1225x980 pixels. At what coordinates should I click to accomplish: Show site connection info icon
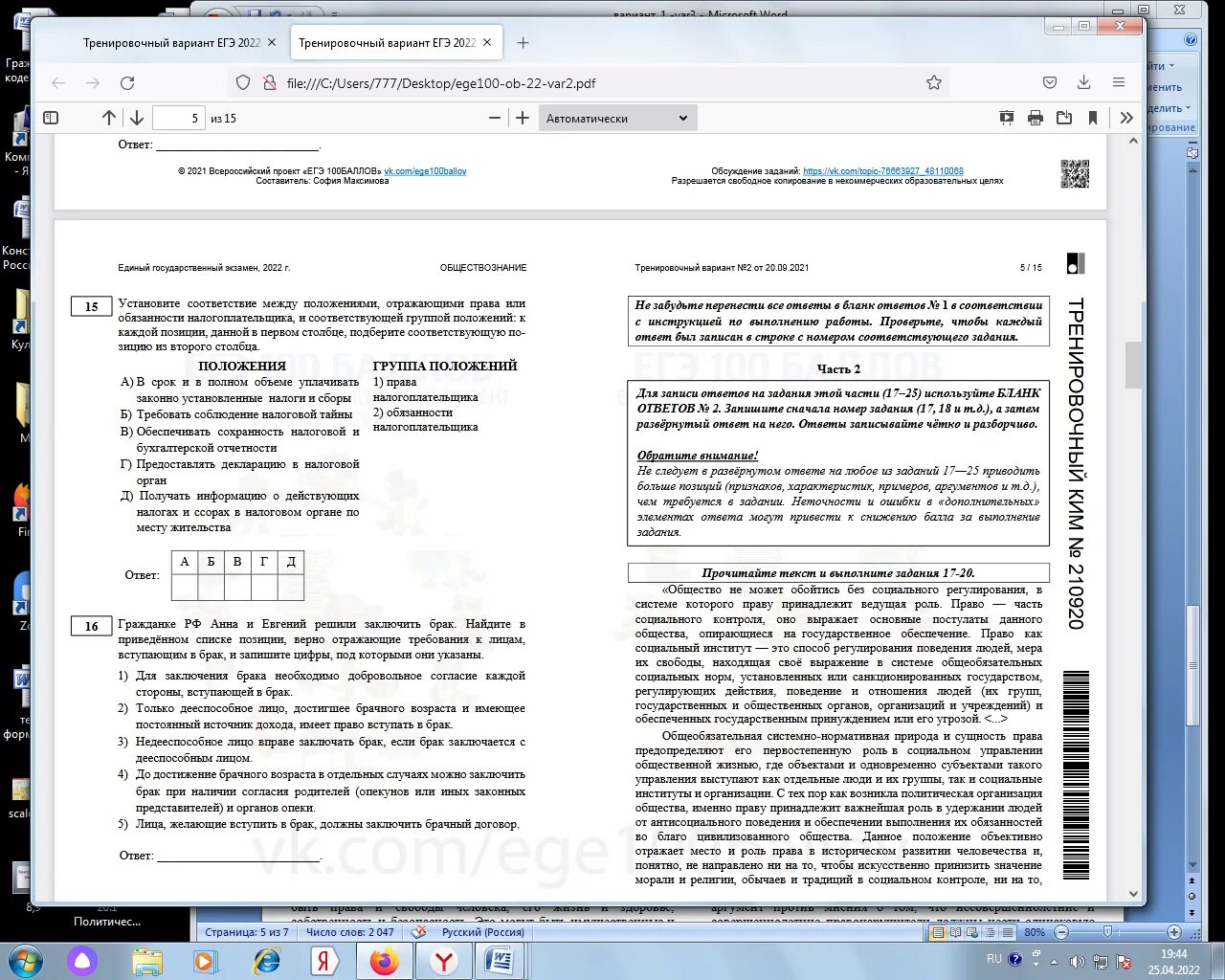pos(270,83)
